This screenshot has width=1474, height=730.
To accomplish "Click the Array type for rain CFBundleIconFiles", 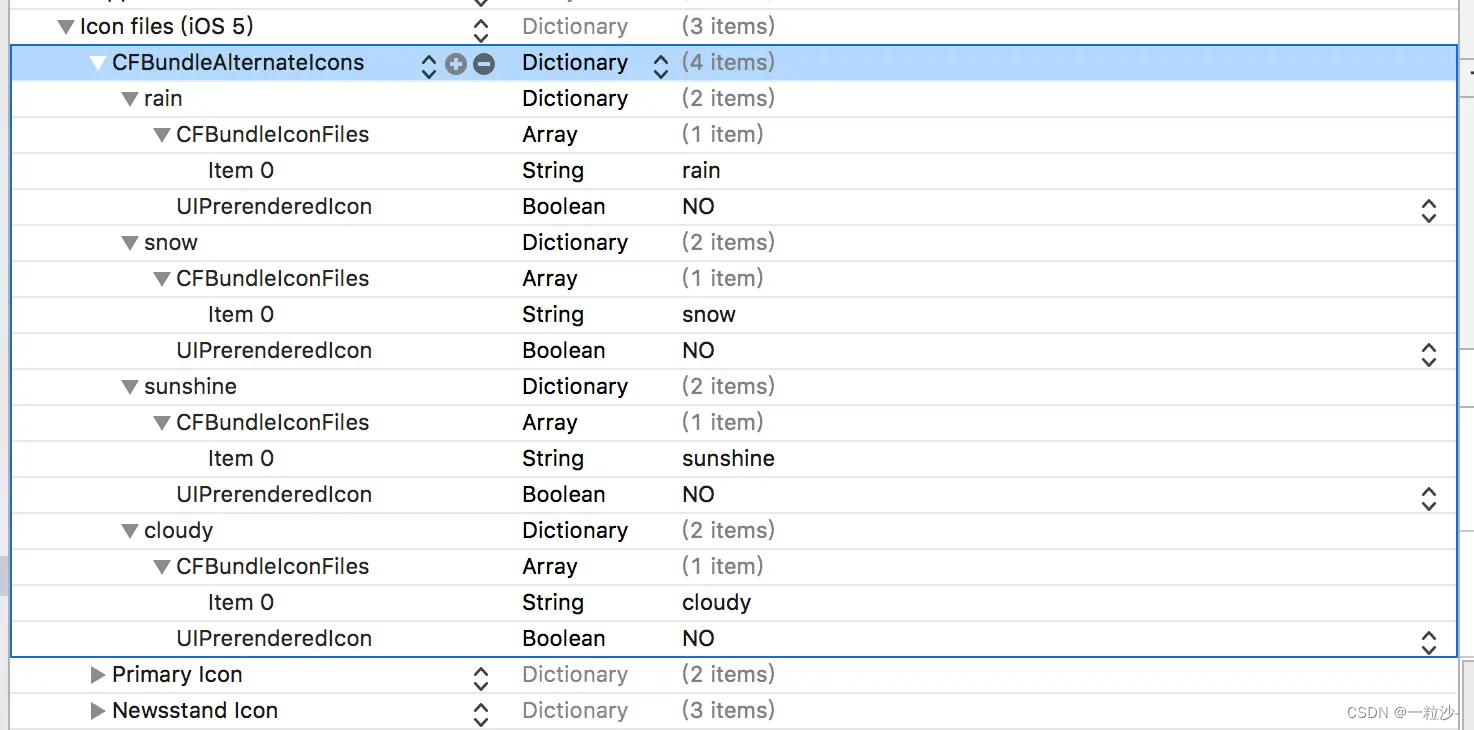I will pos(550,135).
